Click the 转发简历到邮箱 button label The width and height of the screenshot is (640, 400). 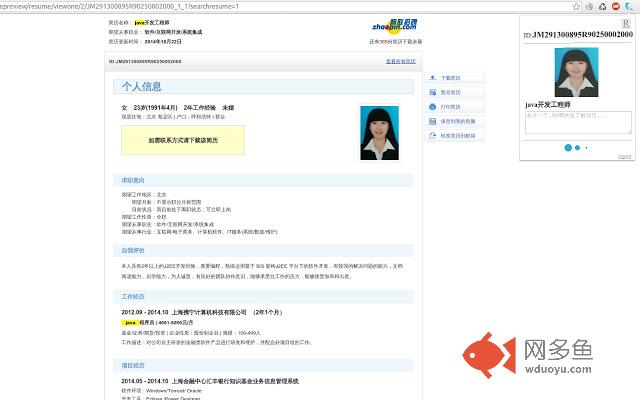[458, 136]
